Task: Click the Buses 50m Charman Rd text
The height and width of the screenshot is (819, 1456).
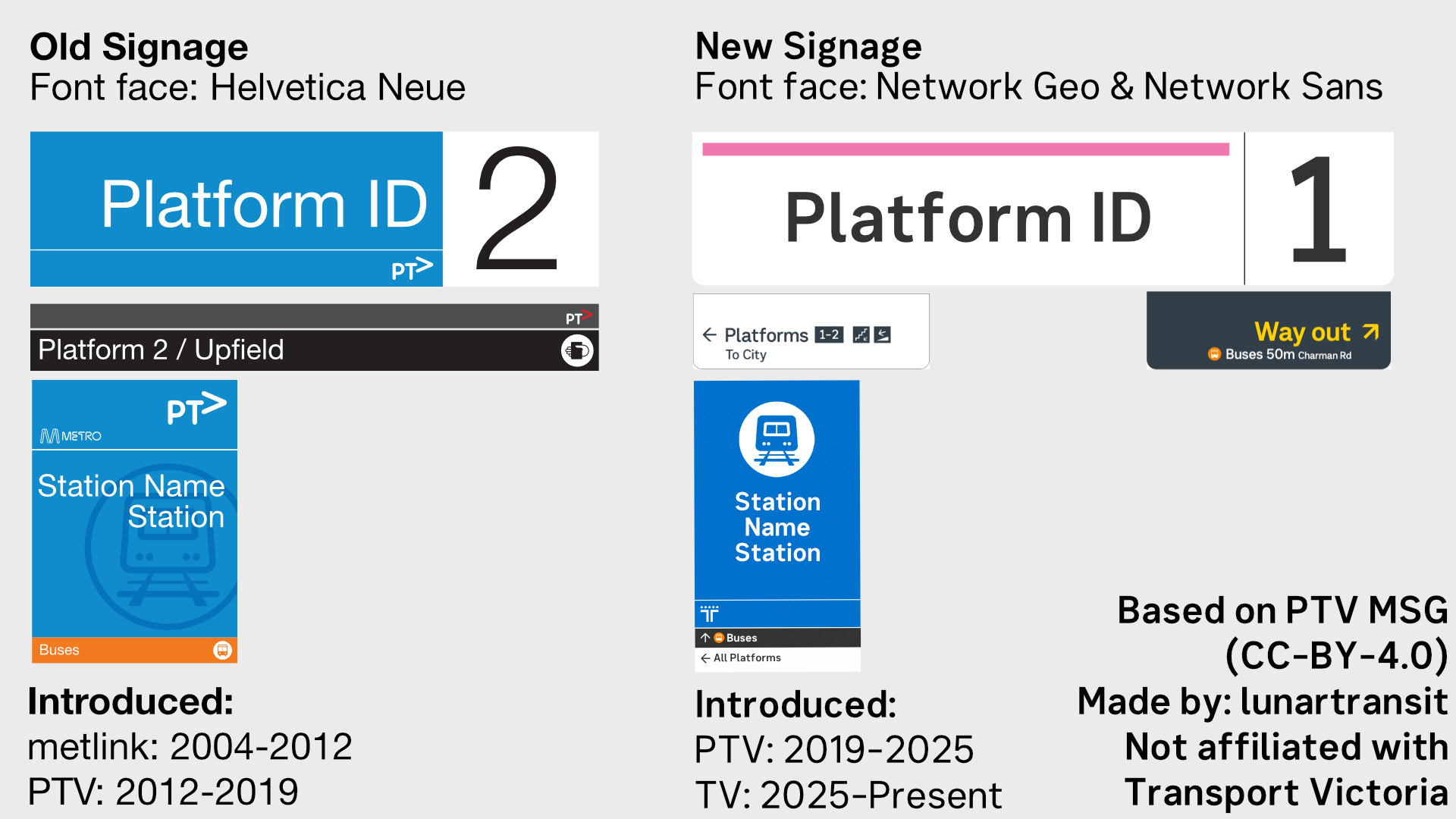Action: click(1288, 354)
